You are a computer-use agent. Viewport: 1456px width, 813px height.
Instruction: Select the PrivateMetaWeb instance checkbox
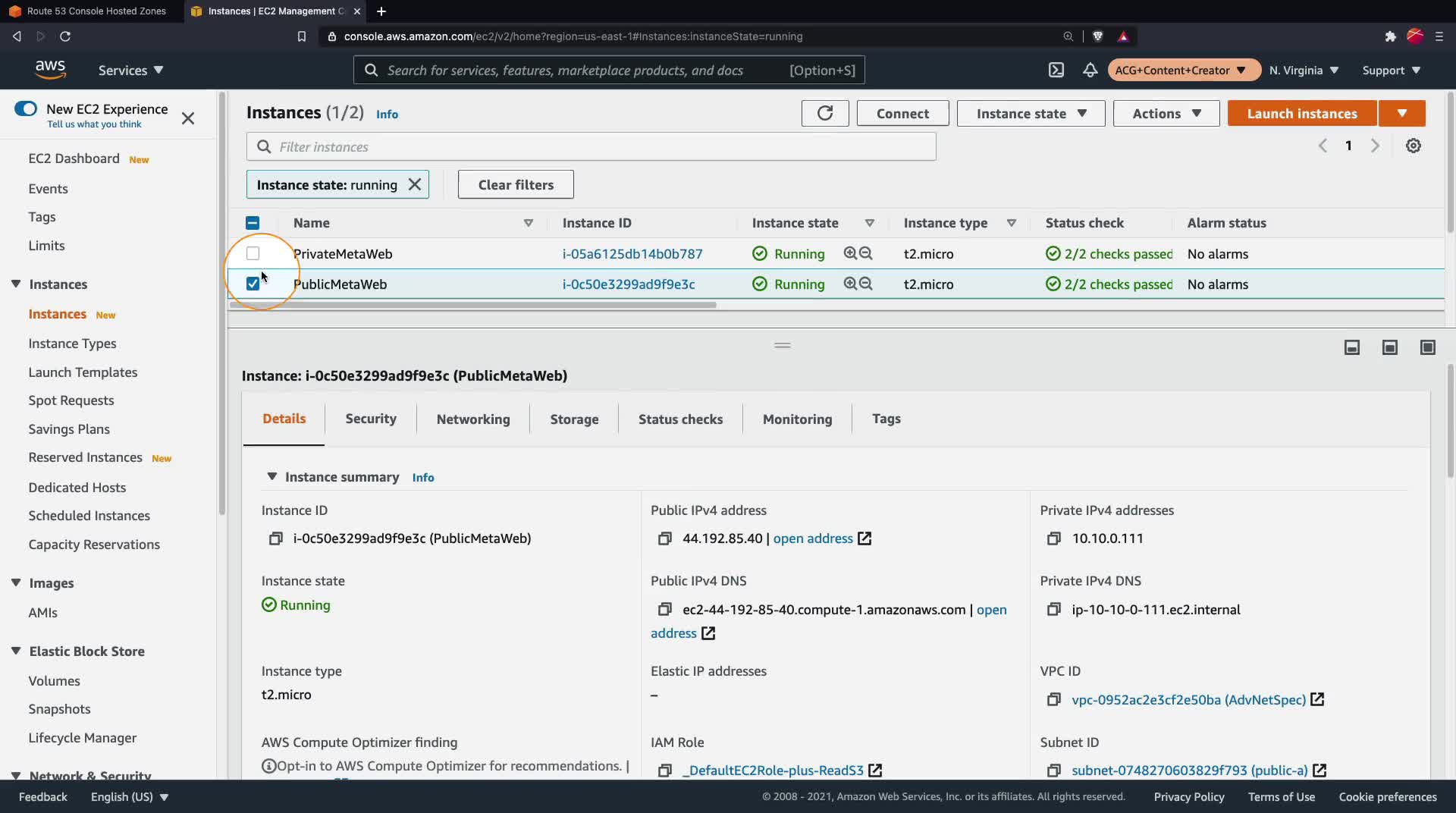pyautogui.click(x=253, y=253)
